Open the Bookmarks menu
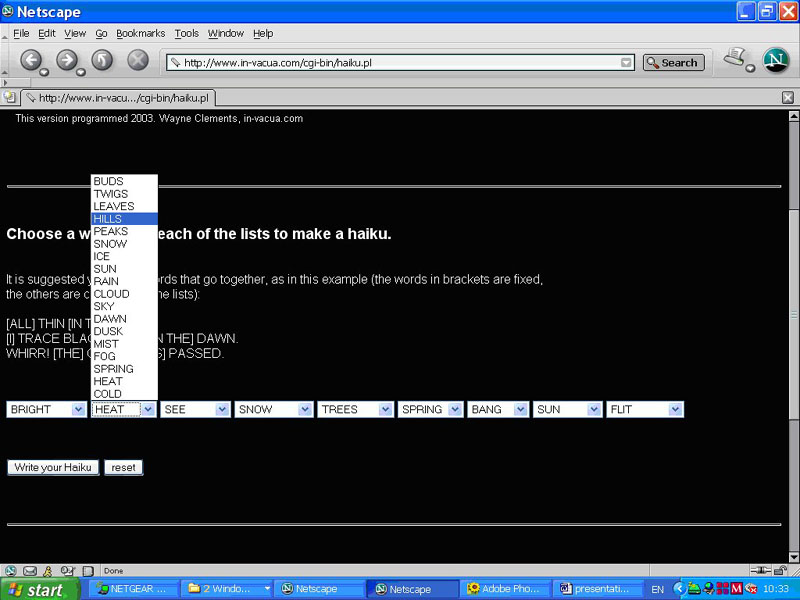 pyautogui.click(x=141, y=34)
